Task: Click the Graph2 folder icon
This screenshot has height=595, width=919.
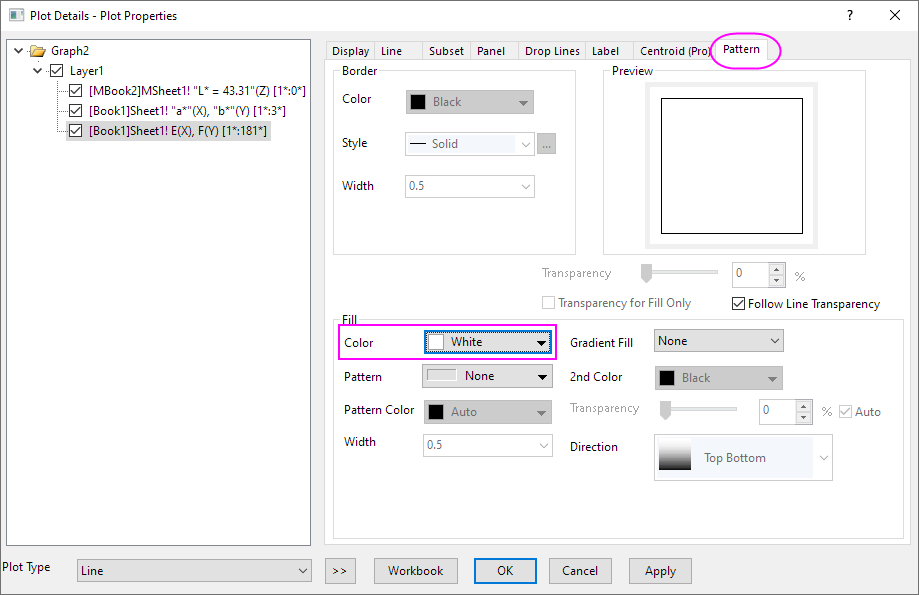Action: (x=38, y=51)
